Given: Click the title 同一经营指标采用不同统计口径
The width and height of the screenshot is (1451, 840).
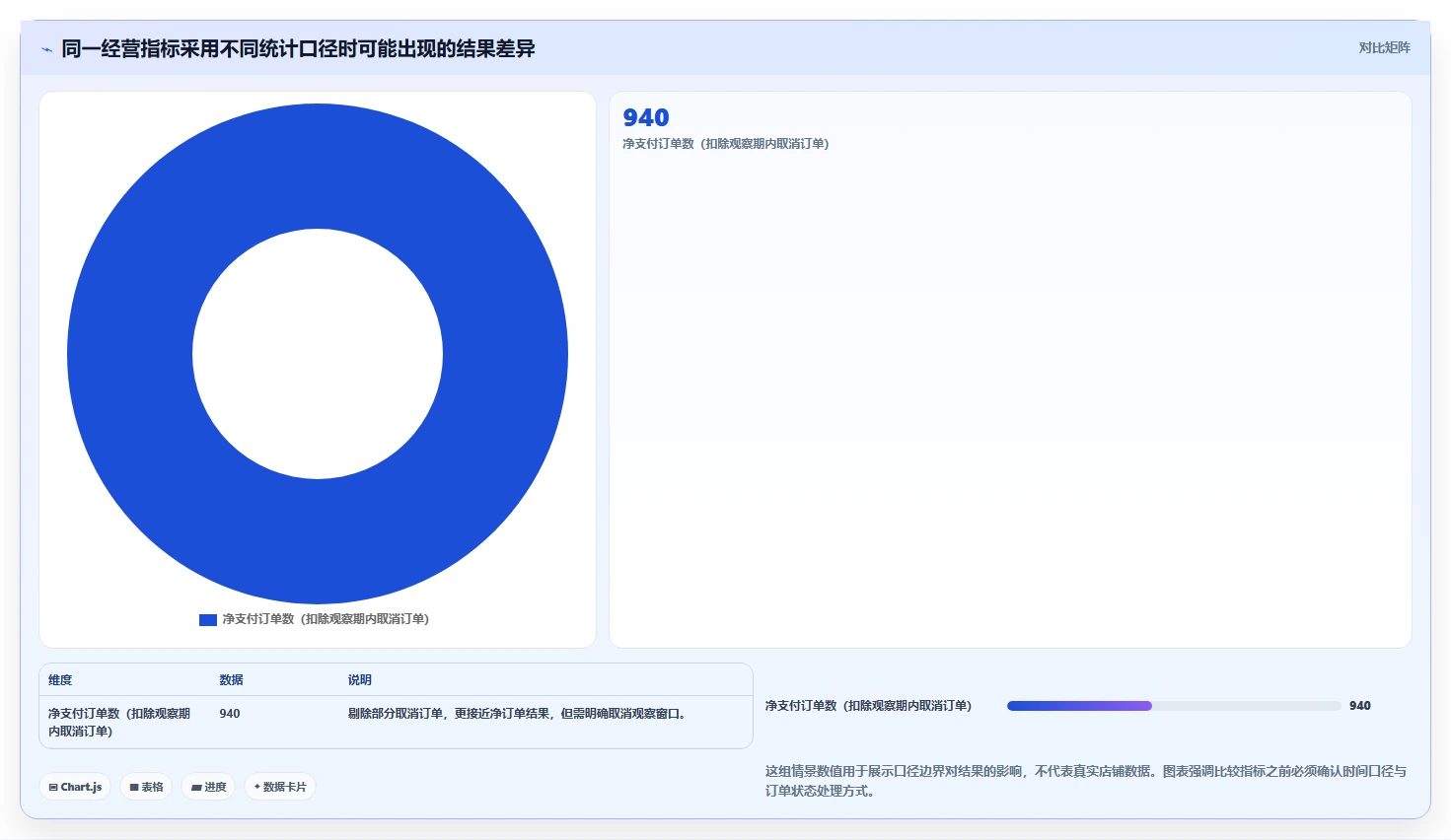Looking at the screenshot, I should click(298, 48).
